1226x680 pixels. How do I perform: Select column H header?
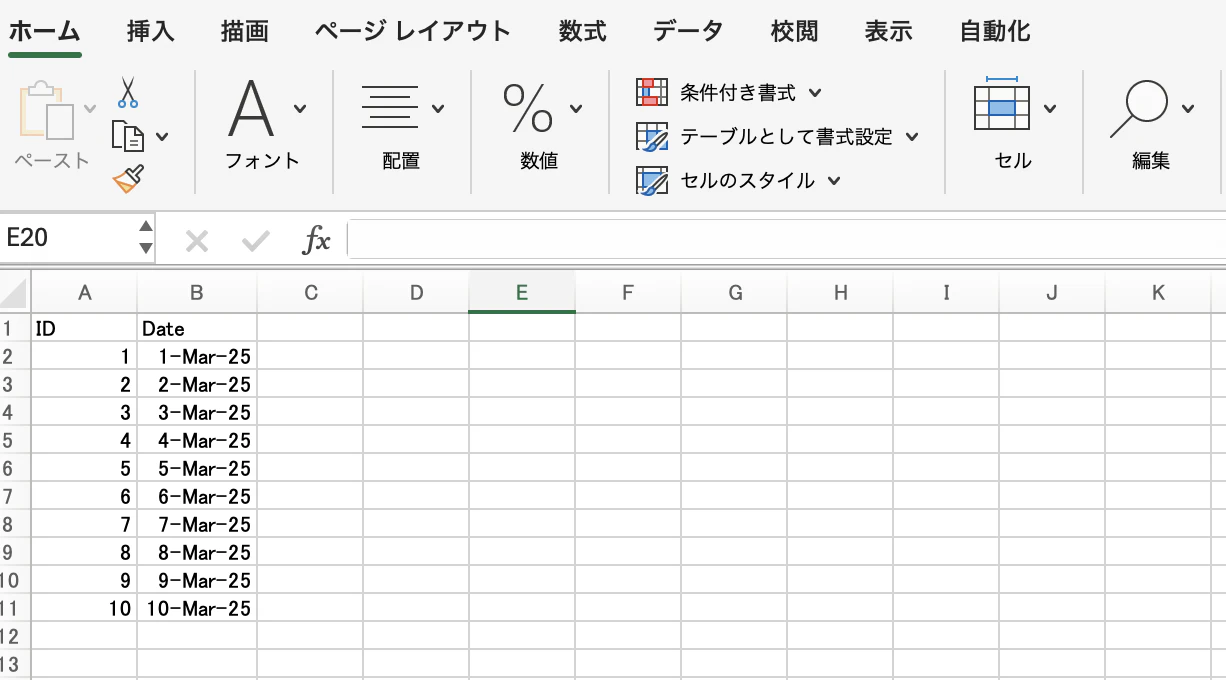tap(840, 293)
